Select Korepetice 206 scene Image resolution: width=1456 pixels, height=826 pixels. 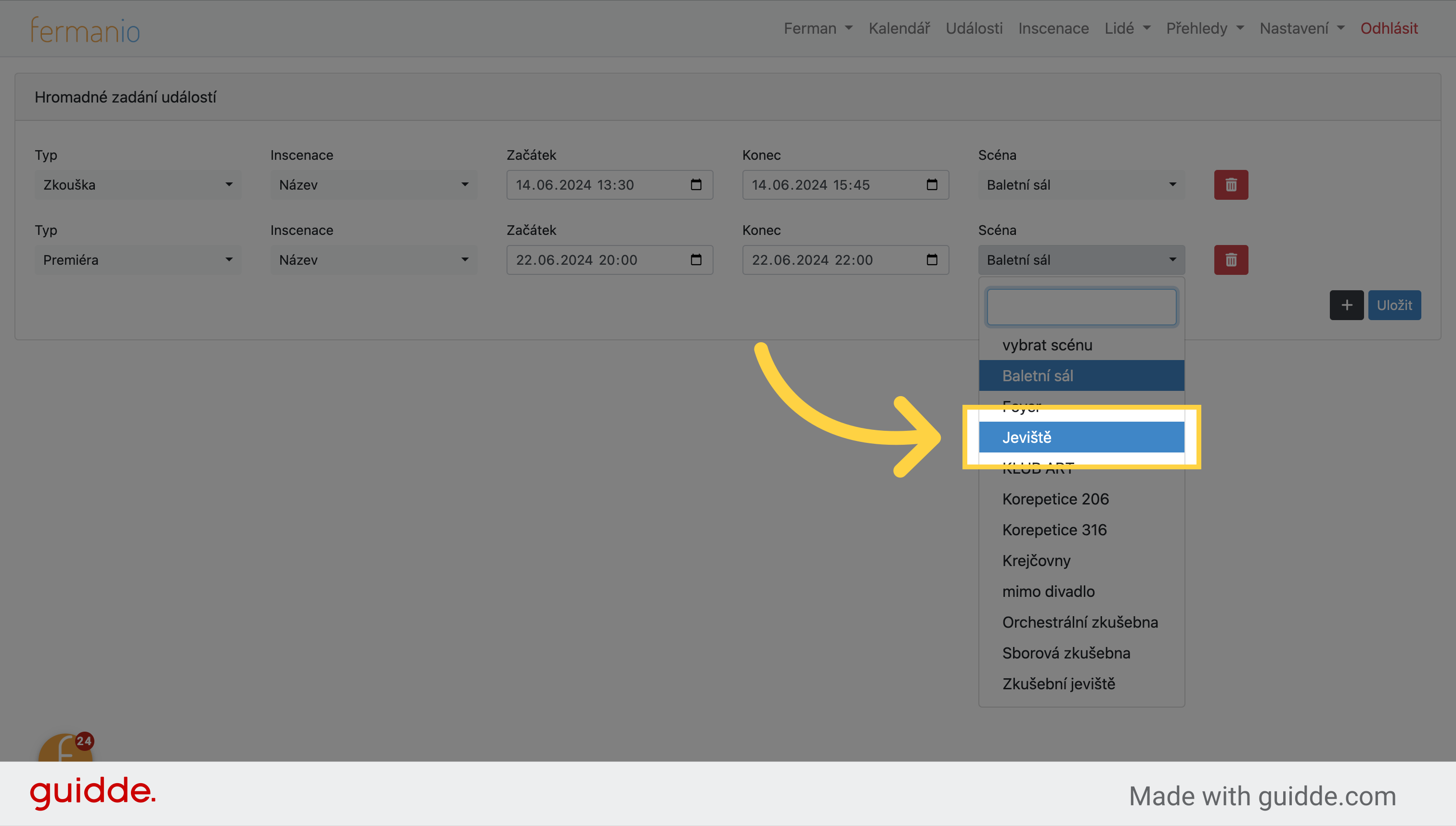pos(1081,499)
